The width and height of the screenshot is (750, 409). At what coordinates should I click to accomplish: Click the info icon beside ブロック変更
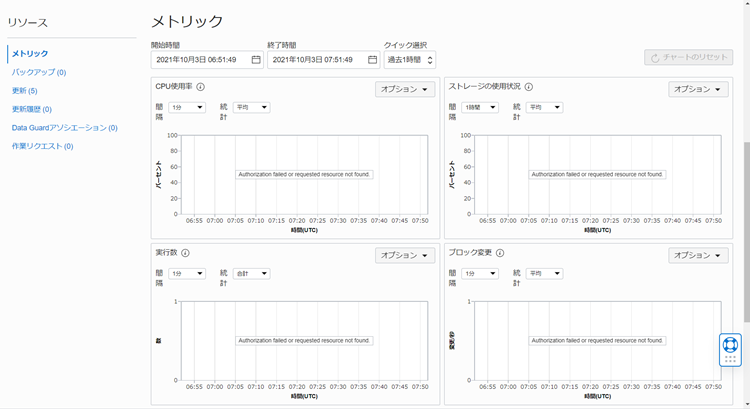click(500, 253)
